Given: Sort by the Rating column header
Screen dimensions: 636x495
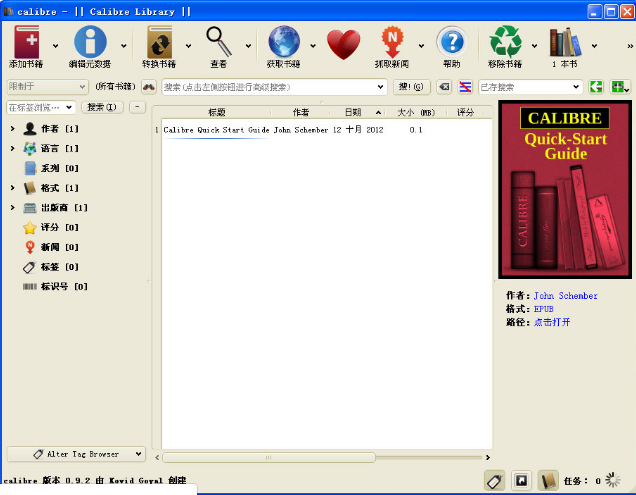Looking at the screenshot, I should coord(465,112).
